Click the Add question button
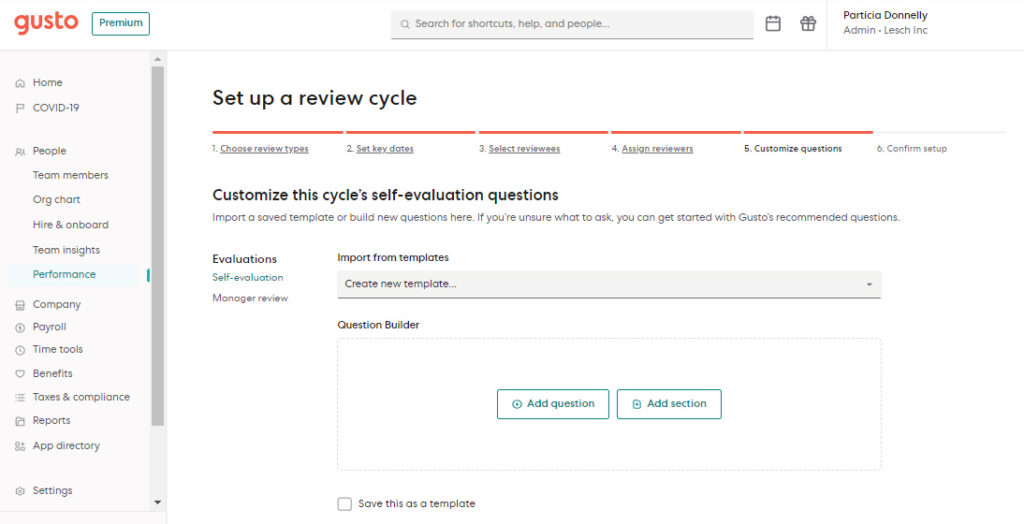 point(553,404)
